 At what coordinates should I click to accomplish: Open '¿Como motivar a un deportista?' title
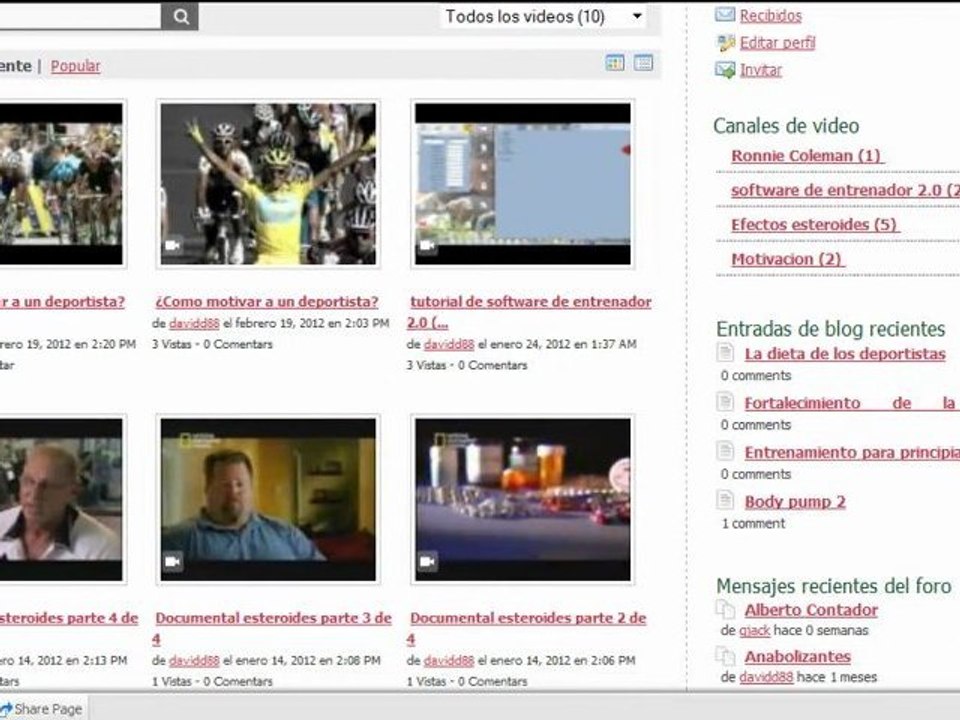(x=266, y=302)
